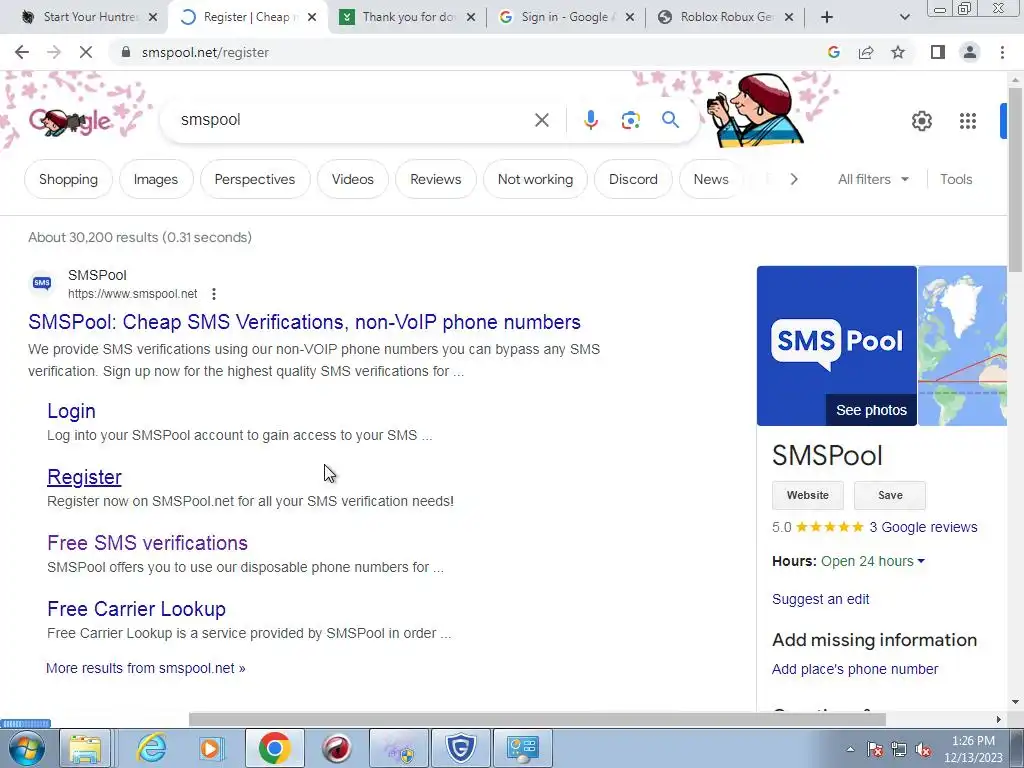
Task: Open More results from smspool.net
Action: click(x=146, y=668)
